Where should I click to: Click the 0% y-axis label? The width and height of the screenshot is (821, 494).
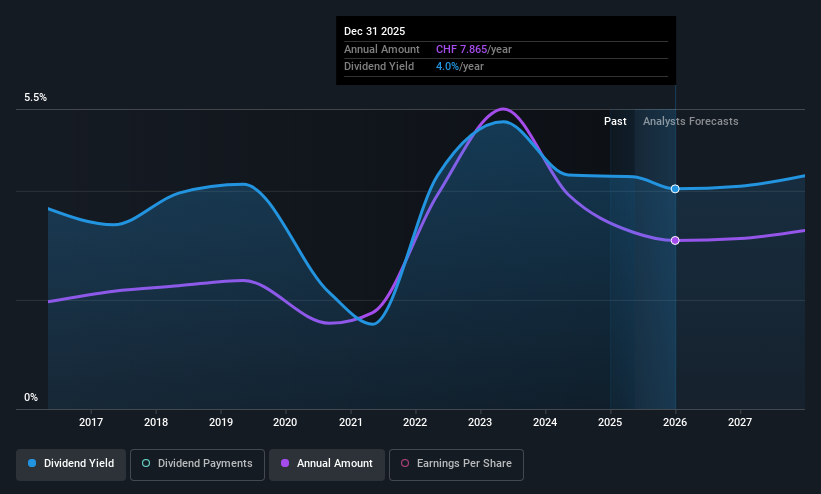[31, 398]
